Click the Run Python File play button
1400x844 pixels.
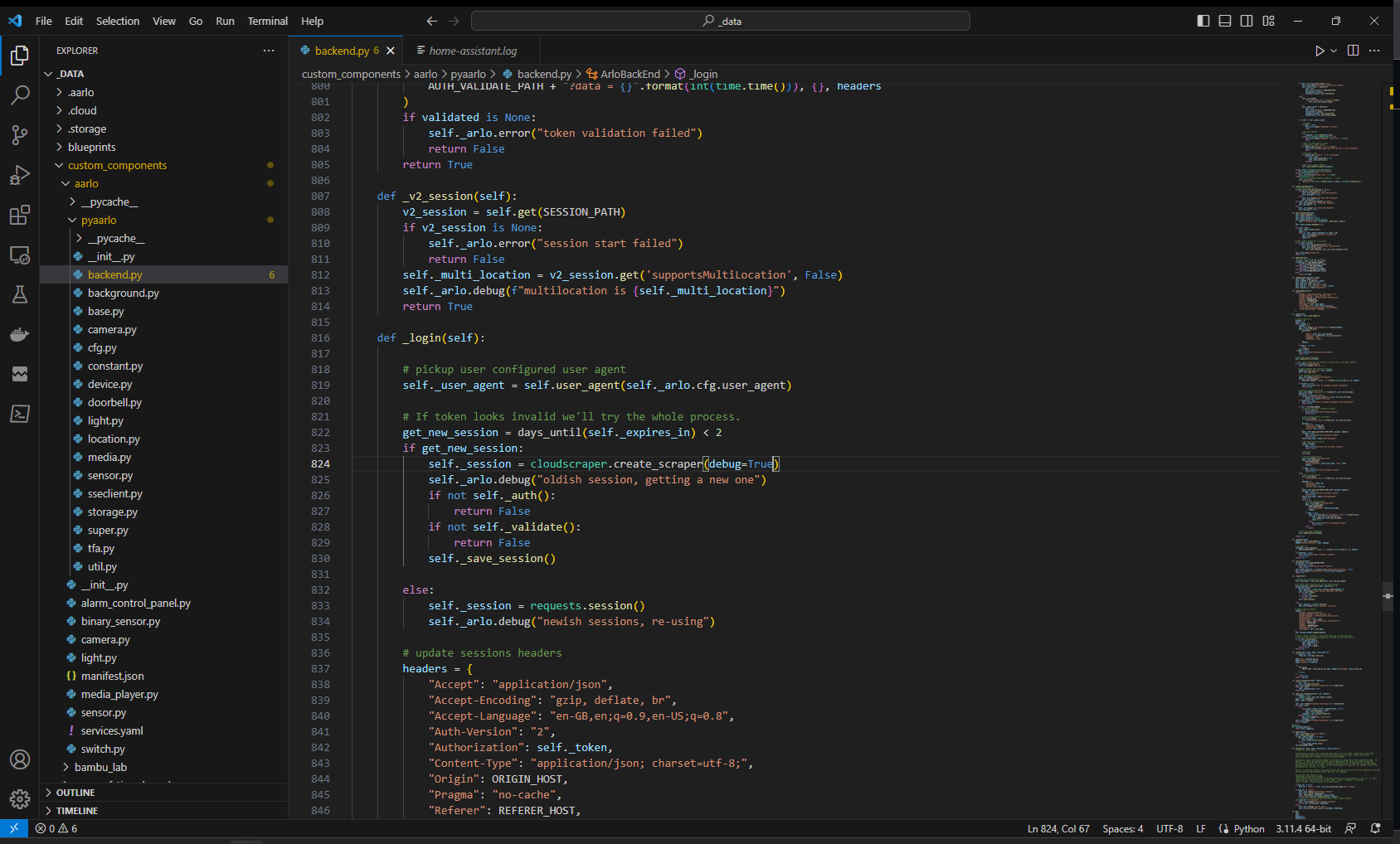pos(1320,51)
